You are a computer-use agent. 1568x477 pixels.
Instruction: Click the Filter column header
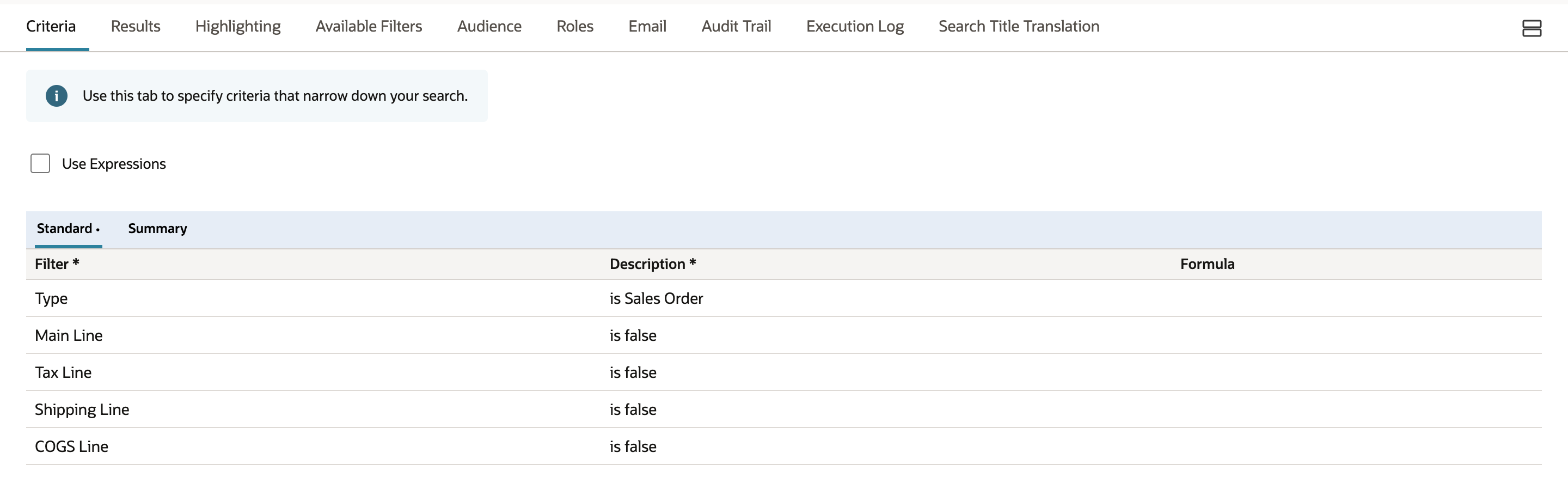57,264
